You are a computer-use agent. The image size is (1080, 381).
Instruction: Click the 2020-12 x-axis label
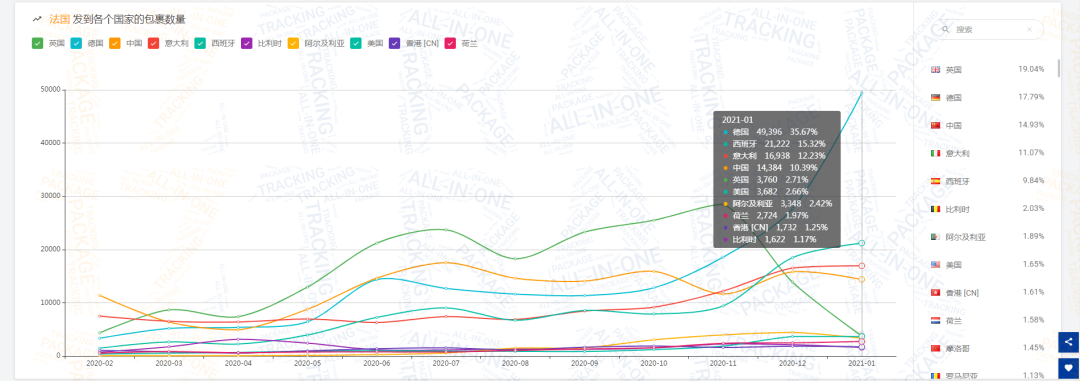pyautogui.click(x=793, y=363)
